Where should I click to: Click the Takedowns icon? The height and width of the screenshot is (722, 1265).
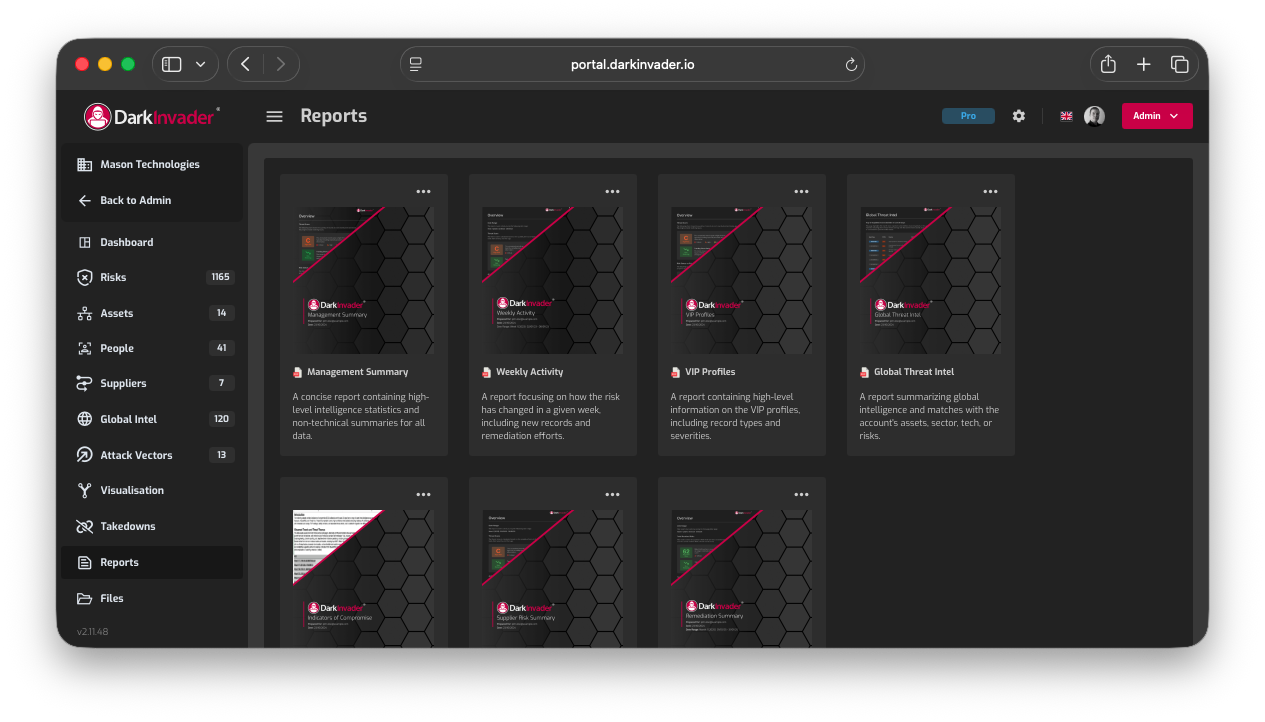coord(85,526)
